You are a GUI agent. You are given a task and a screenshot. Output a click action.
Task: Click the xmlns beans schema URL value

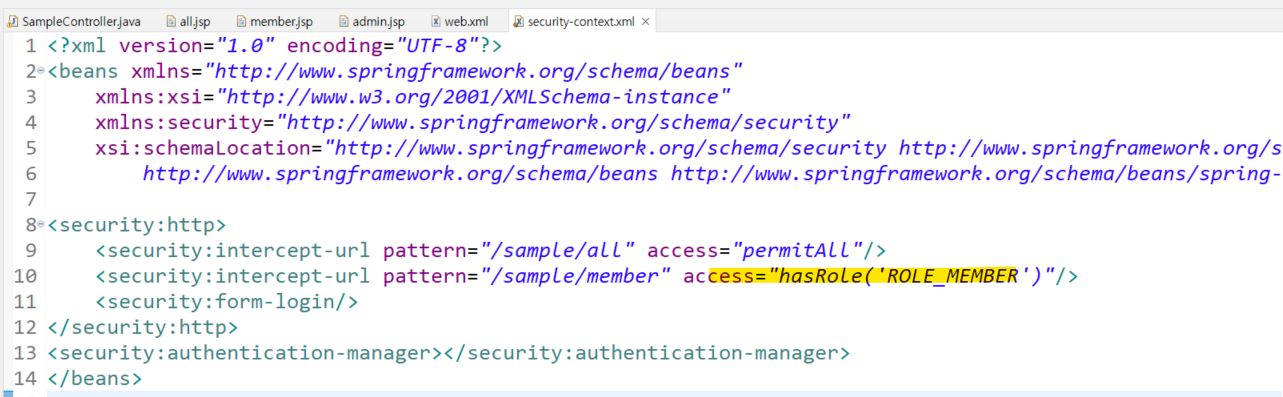[473, 71]
